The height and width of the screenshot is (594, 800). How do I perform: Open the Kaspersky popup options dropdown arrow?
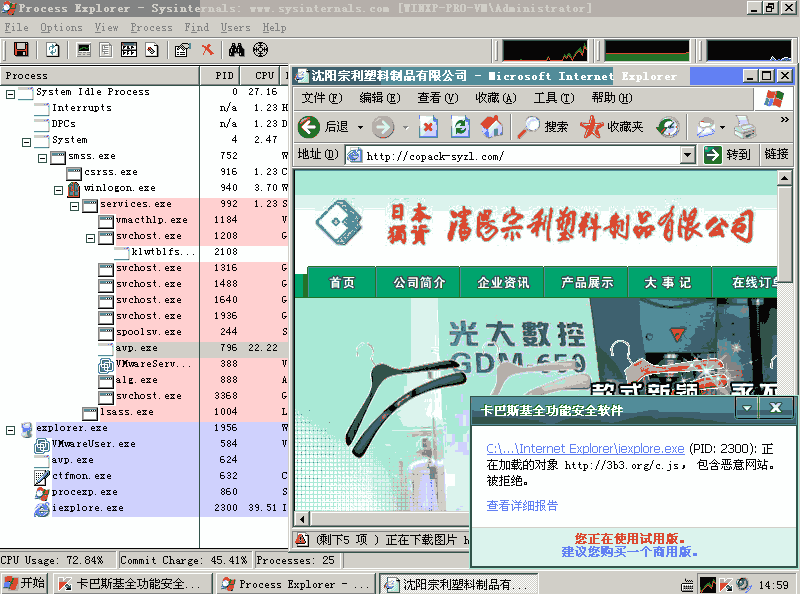click(746, 407)
